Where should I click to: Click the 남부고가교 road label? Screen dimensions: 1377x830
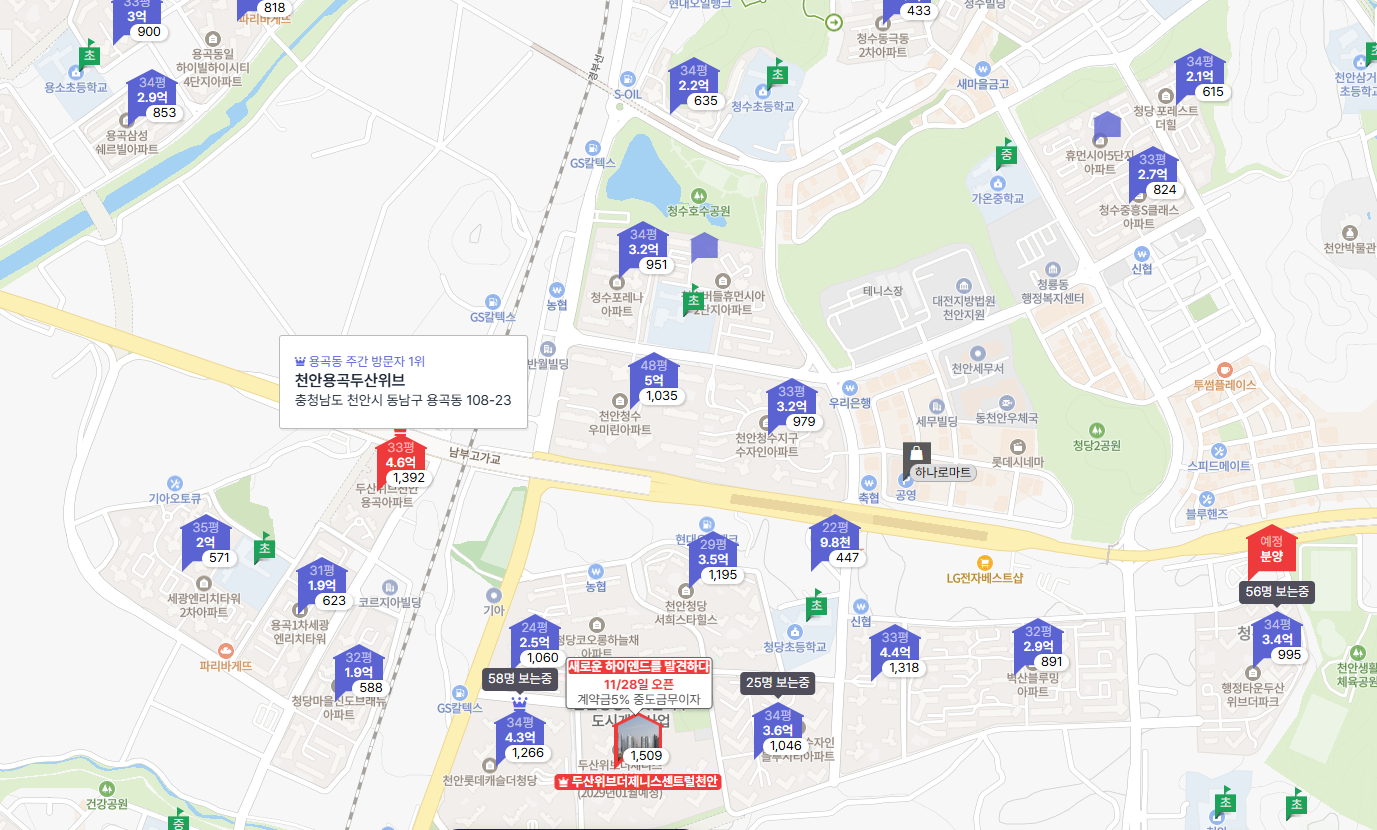pyautogui.click(x=474, y=456)
